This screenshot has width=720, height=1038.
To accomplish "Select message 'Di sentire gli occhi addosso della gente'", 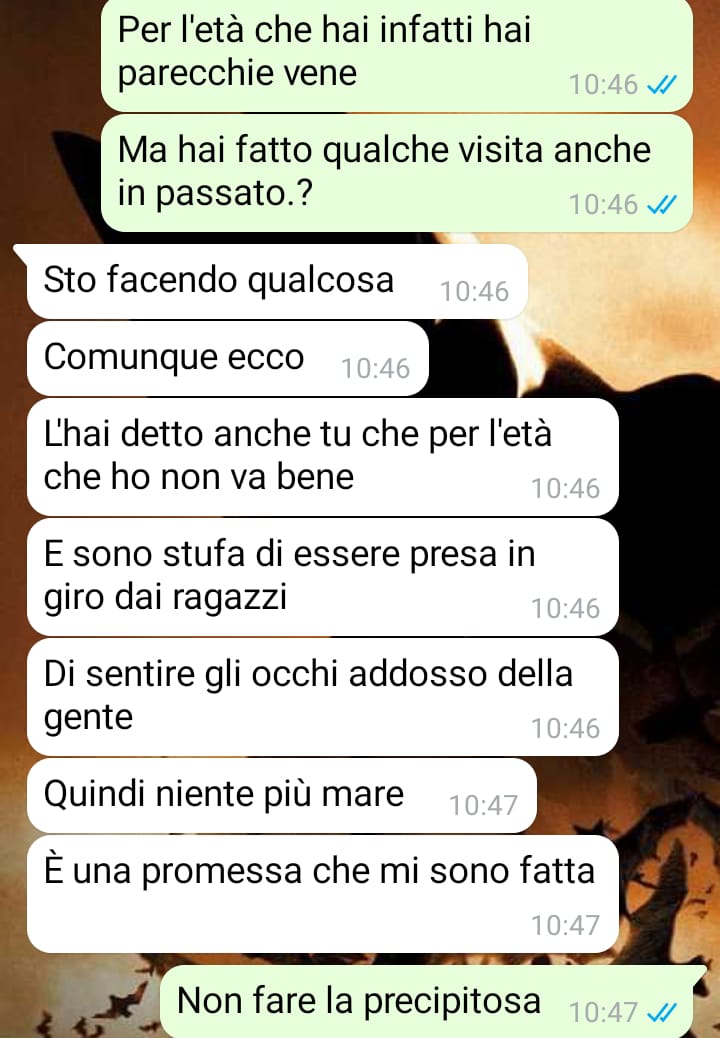I will tap(323, 697).
